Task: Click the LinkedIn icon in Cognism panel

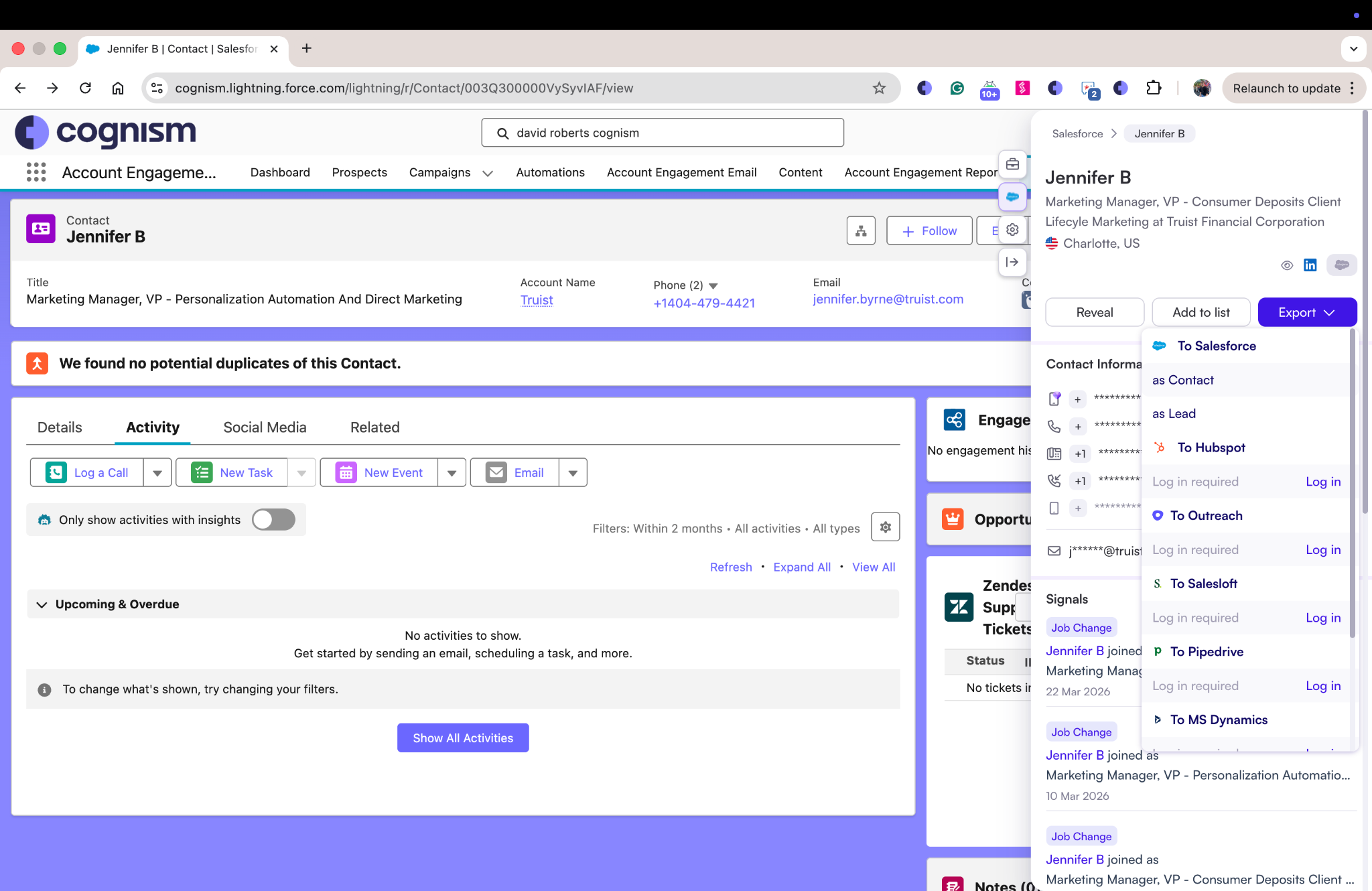Action: (x=1310, y=265)
